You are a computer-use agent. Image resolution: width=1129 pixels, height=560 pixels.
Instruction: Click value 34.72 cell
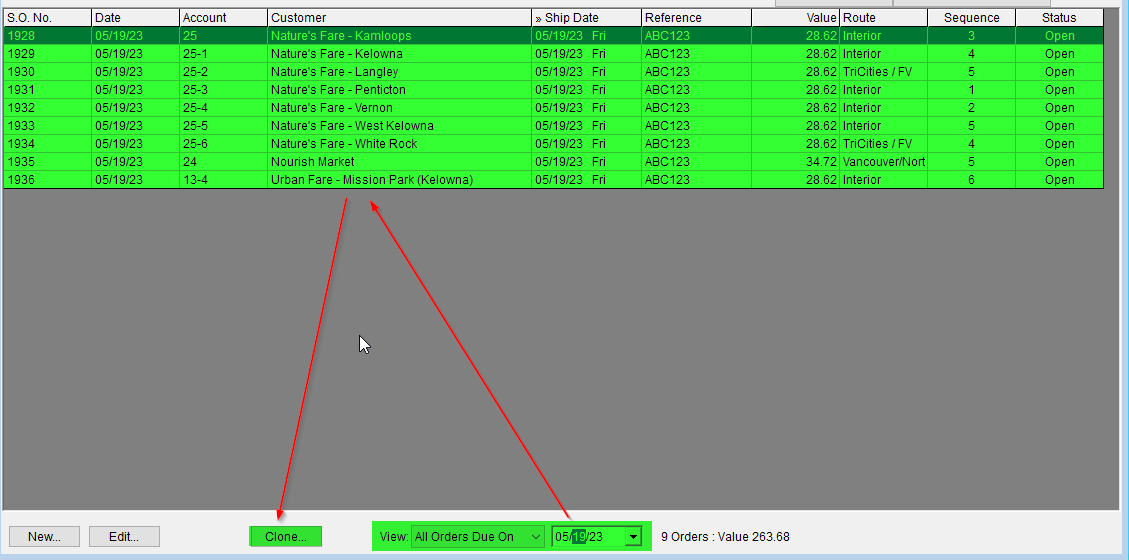click(796, 161)
